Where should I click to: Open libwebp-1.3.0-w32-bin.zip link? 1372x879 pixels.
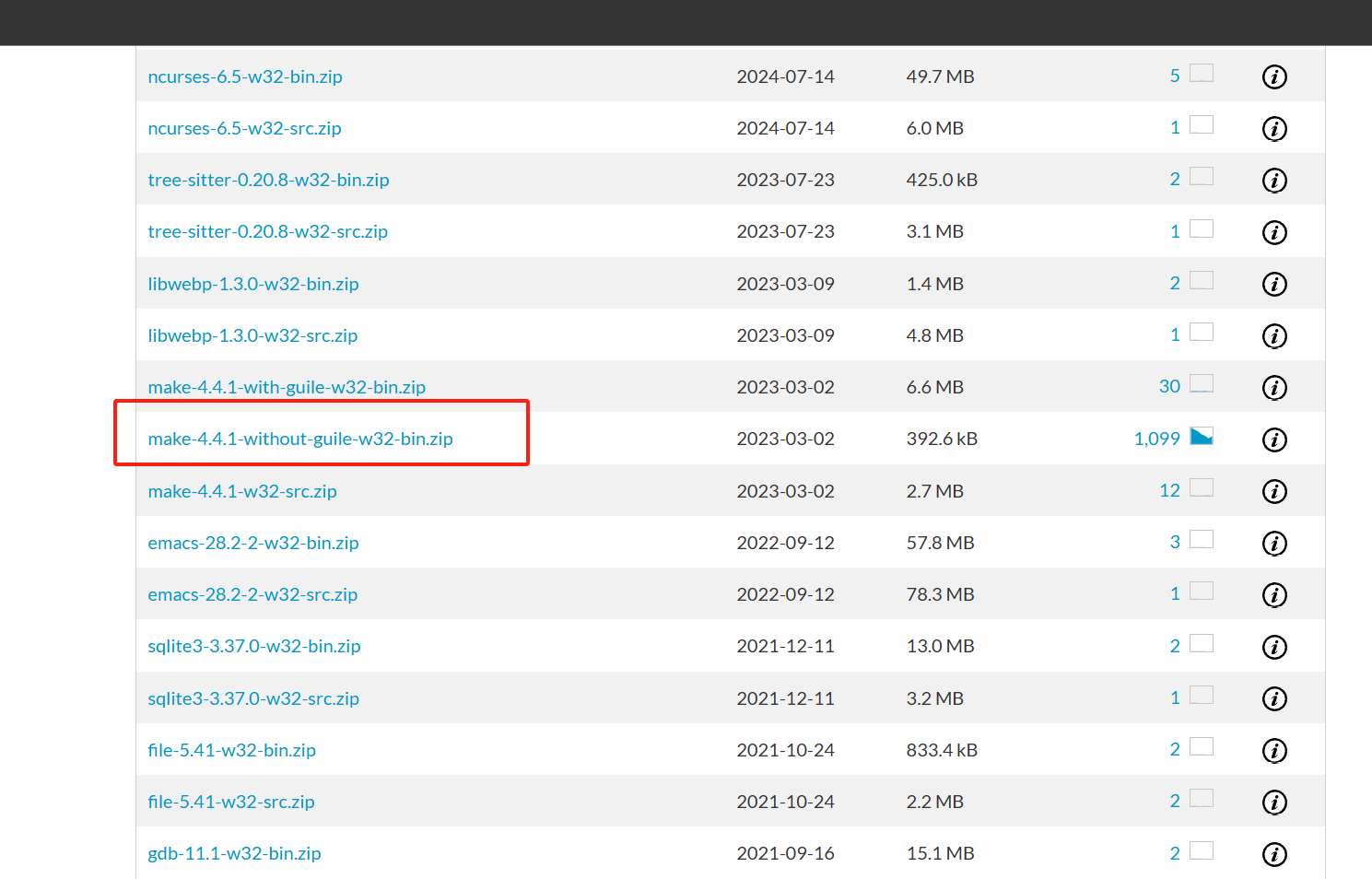[x=253, y=284]
